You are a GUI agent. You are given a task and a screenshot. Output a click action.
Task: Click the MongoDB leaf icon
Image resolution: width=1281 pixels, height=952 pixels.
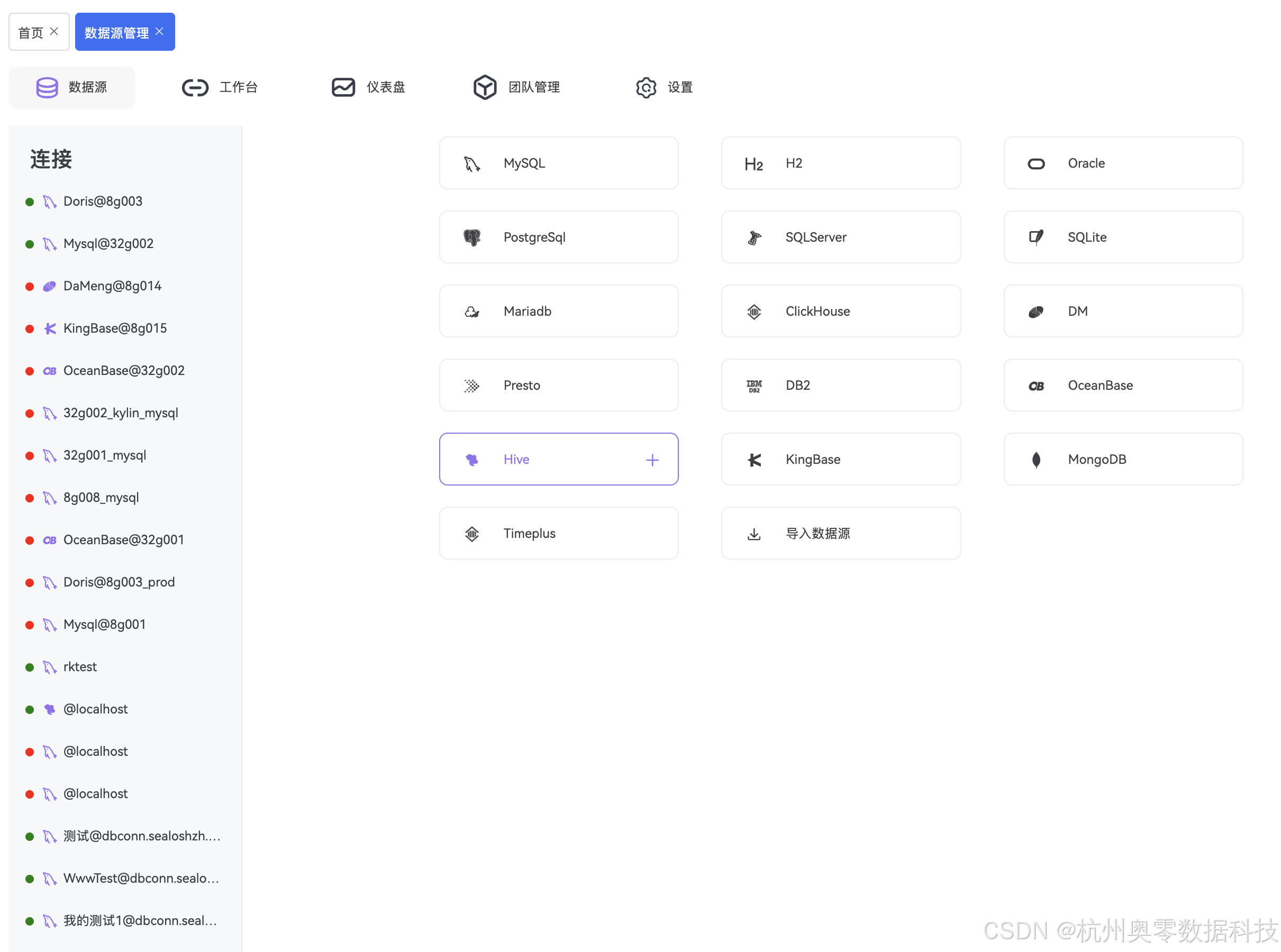(1036, 460)
